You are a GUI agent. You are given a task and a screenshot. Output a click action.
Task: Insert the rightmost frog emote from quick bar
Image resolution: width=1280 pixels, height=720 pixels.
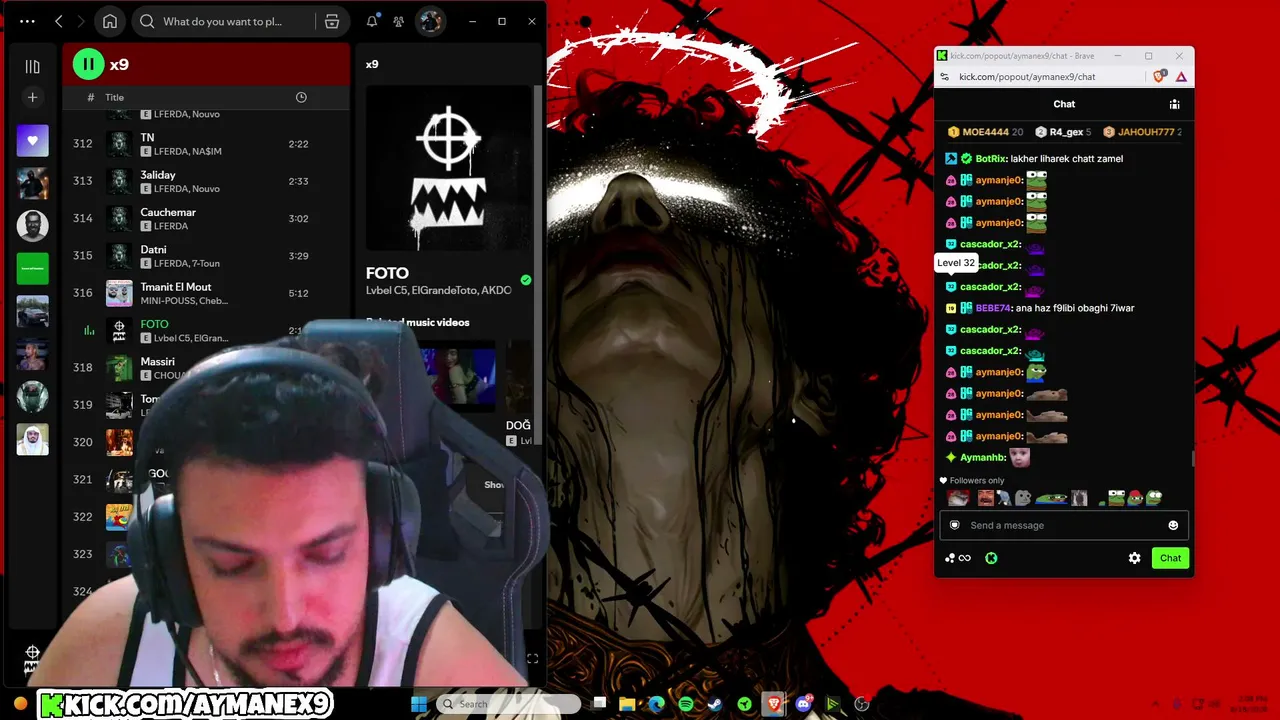pos(1153,497)
